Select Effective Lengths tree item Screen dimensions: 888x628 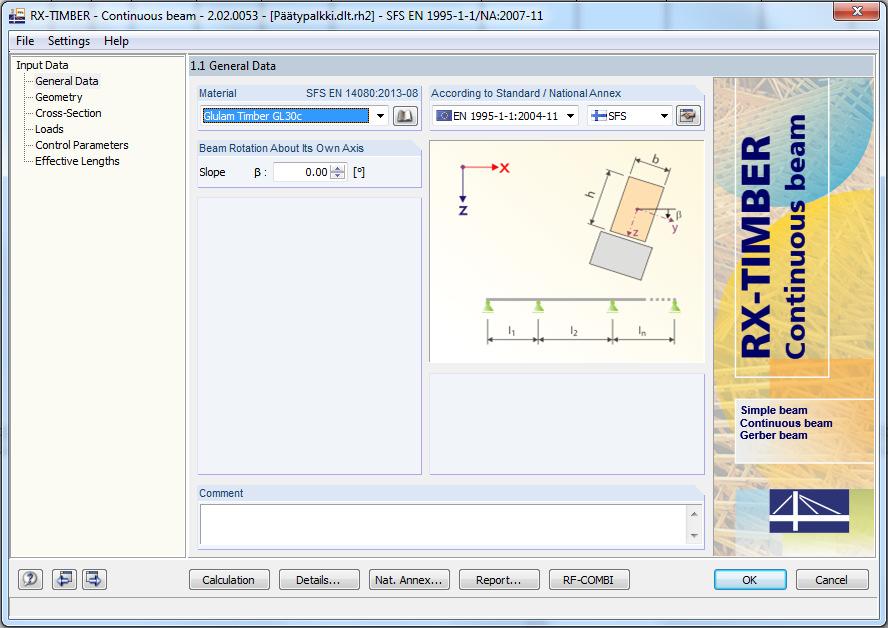click(x=78, y=161)
